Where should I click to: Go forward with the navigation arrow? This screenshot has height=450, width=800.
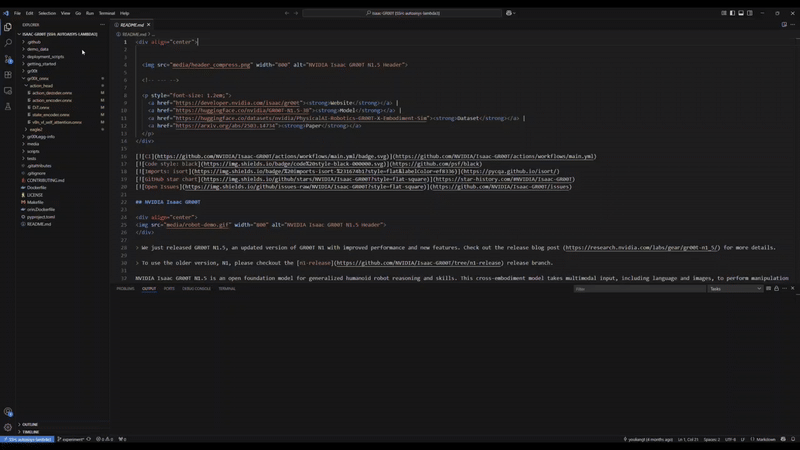click(x=296, y=13)
